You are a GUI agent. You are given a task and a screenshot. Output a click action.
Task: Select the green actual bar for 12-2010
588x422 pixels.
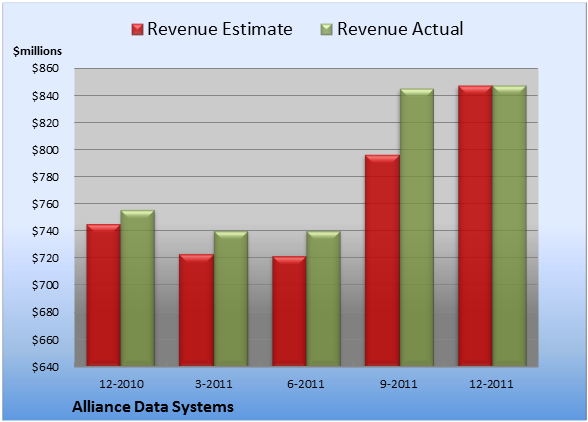pos(138,288)
